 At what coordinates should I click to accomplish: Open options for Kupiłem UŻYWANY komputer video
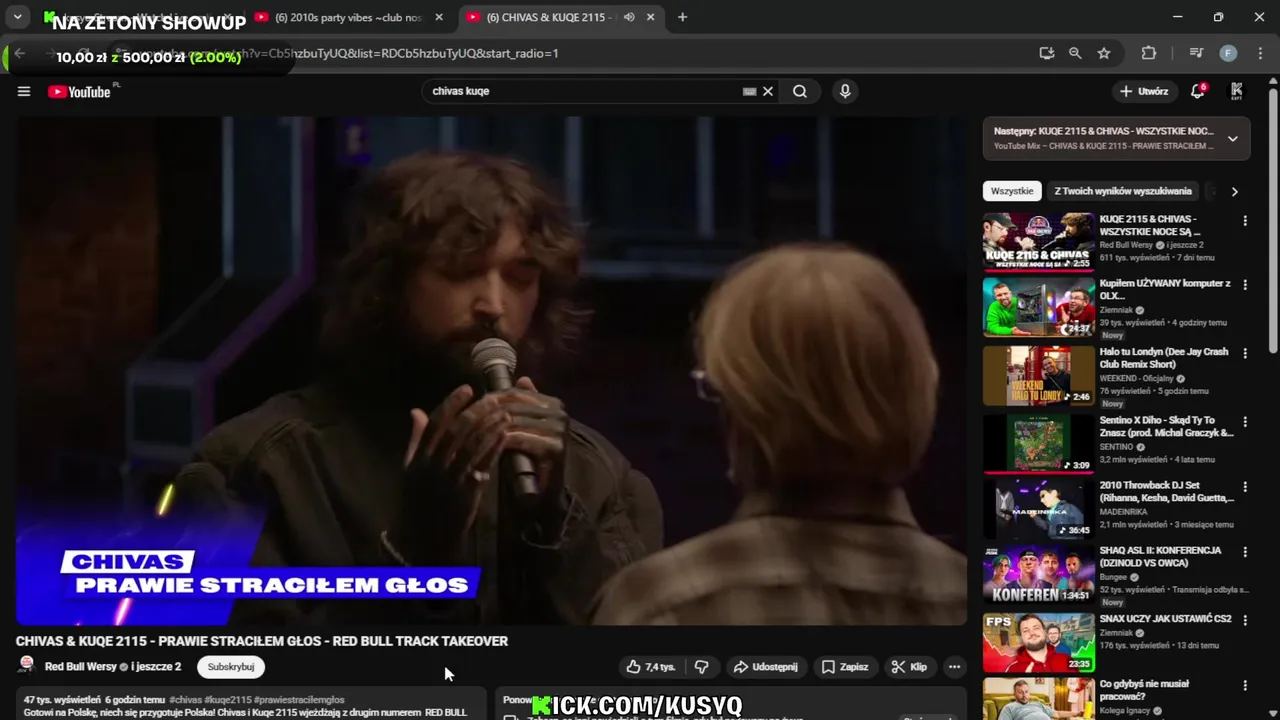click(1245, 285)
